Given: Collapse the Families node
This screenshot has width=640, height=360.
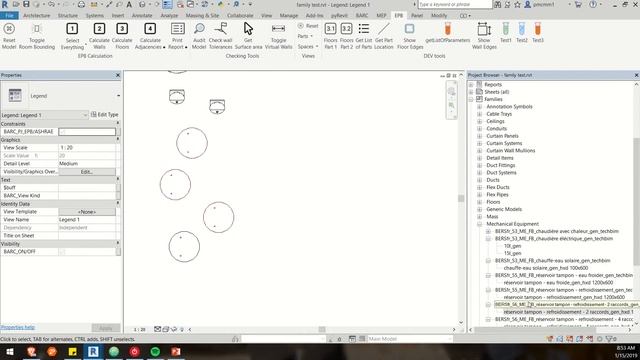Looking at the screenshot, I should (471, 99).
